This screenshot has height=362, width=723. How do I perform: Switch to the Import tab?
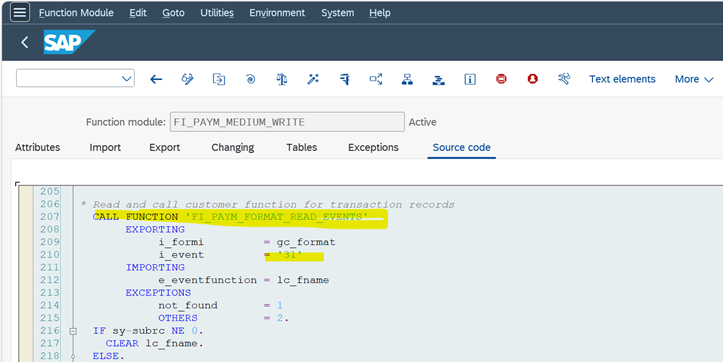(x=105, y=148)
